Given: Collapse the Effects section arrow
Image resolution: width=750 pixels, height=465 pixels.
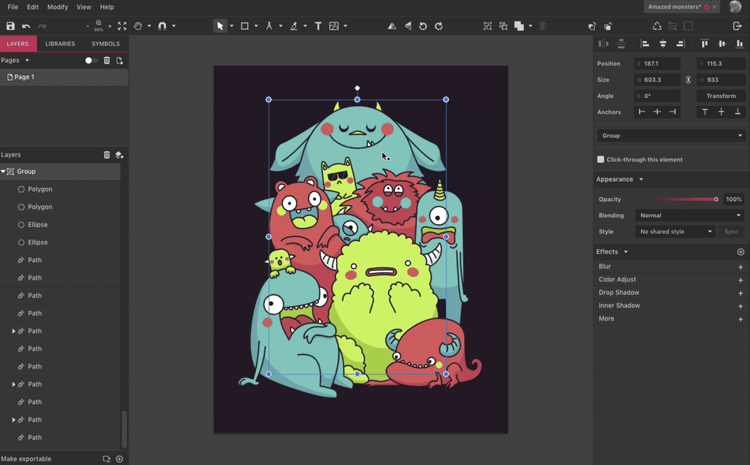Looking at the screenshot, I should point(626,252).
